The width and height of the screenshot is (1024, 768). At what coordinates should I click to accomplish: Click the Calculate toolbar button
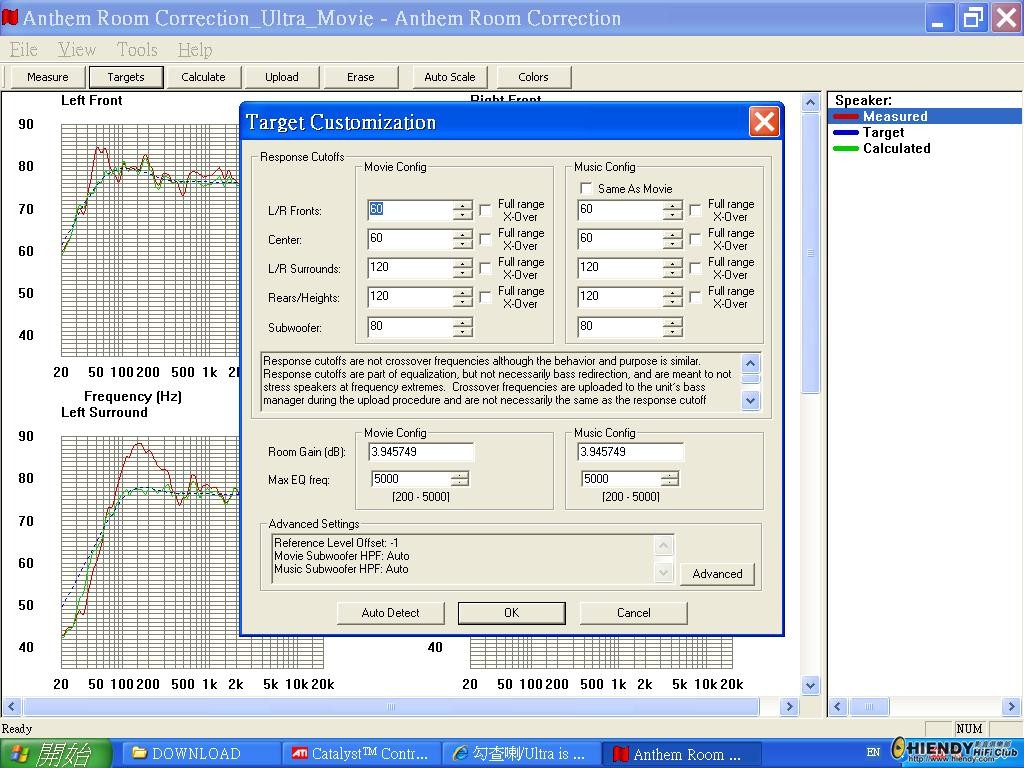point(203,77)
